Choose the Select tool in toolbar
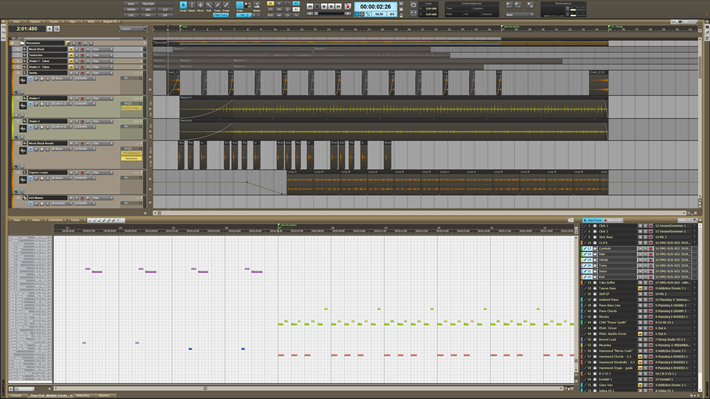 point(192,6)
